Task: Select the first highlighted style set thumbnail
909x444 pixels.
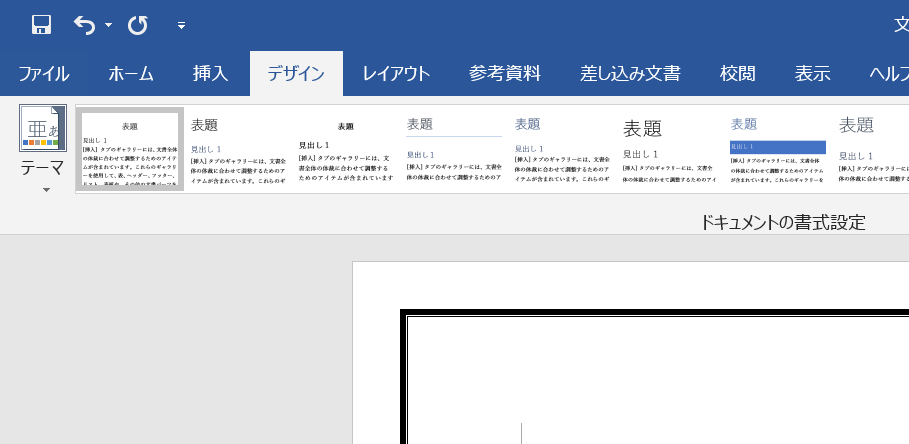Action: click(130, 149)
